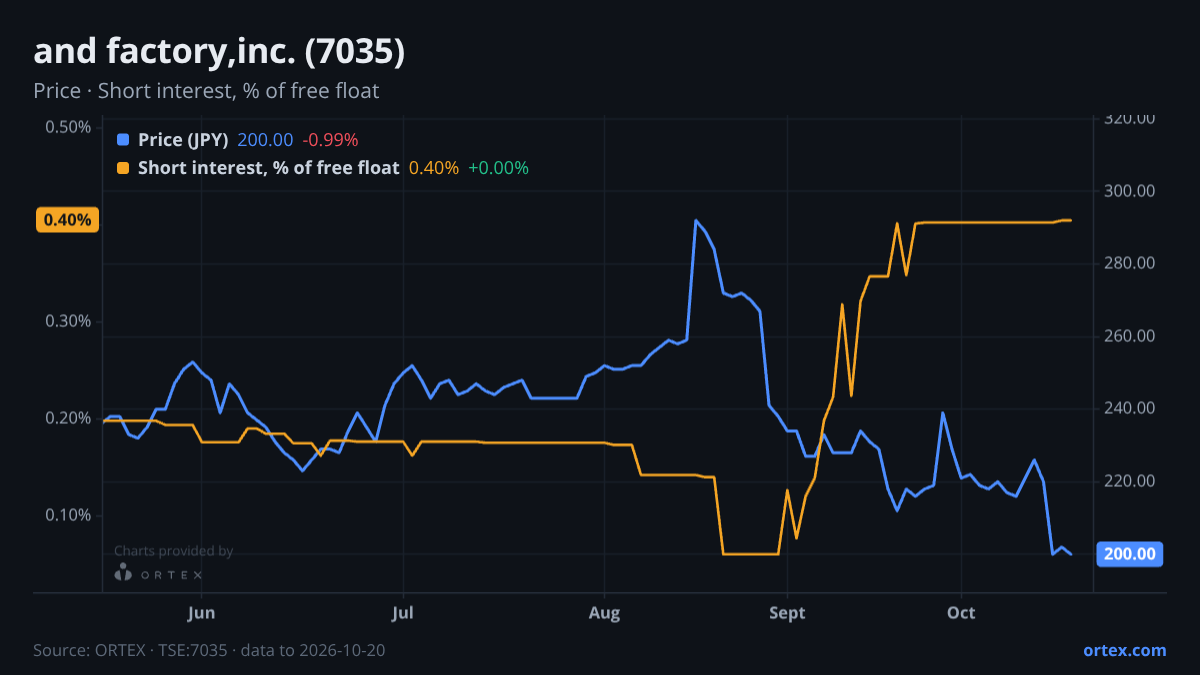Click the blue 200.00 axis badge
The image size is (1200, 675).
pos(1130,554)
